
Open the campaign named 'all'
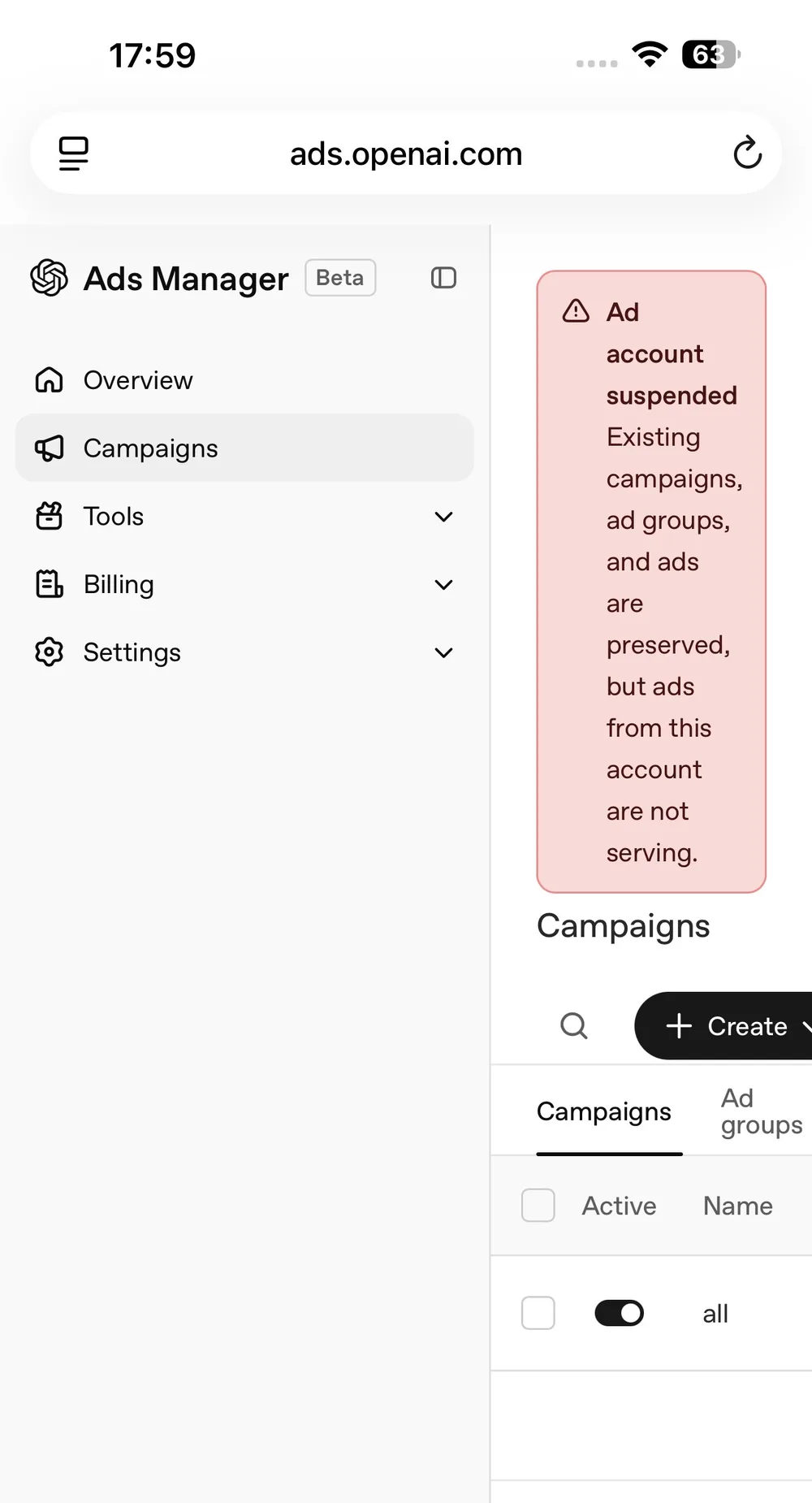pyautogui.click(x=715, y=1313)
